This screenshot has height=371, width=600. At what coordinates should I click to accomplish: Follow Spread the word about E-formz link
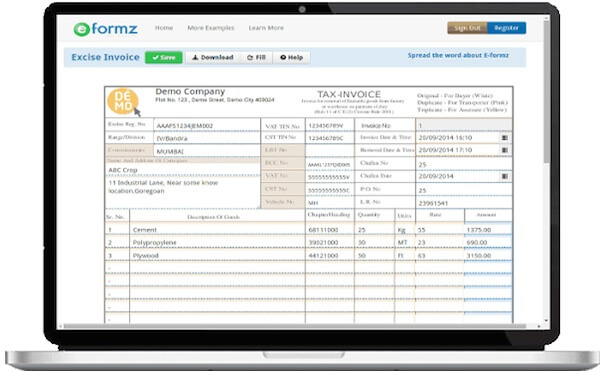[x=458, y=55]
